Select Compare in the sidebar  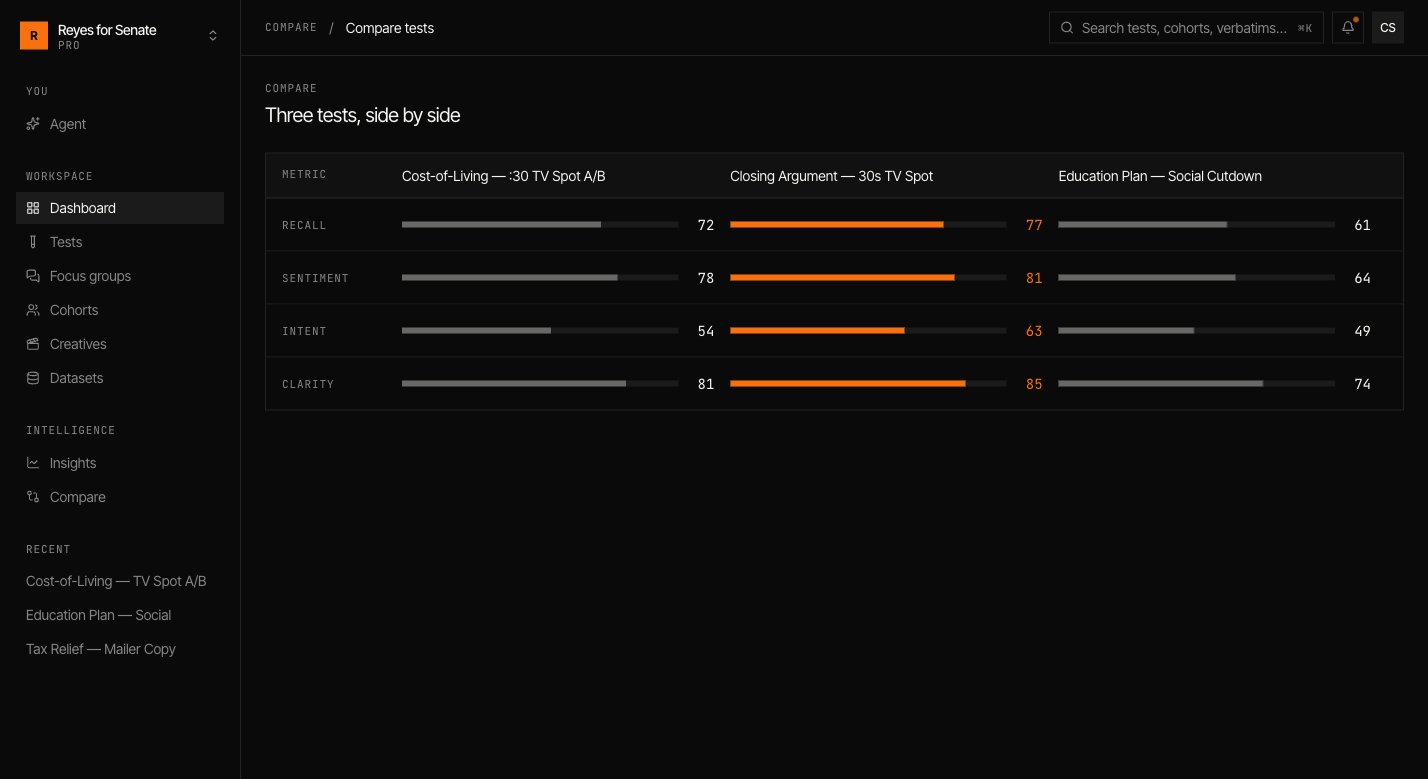click(x=120, y=497)
